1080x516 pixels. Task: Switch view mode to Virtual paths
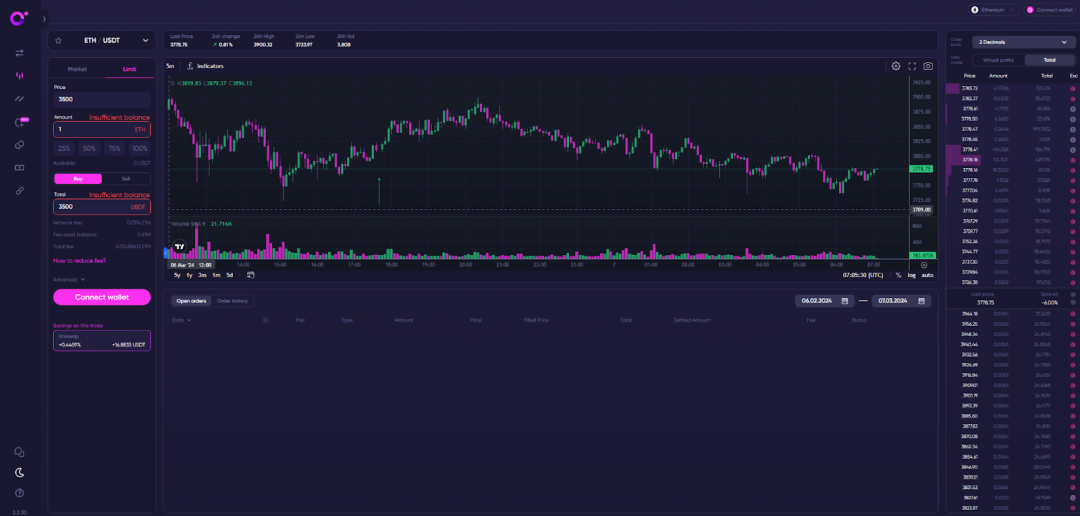pyautogui.click(x=998, y=60)
